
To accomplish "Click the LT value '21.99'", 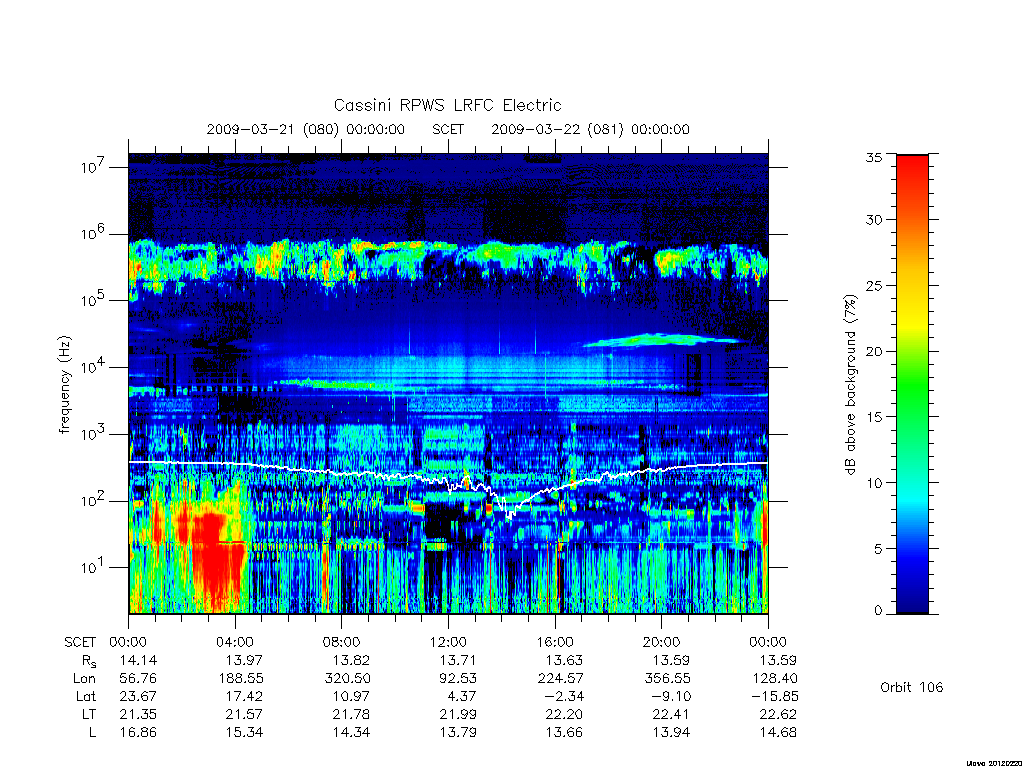I will pyautogui.click(x=458, y=714).
